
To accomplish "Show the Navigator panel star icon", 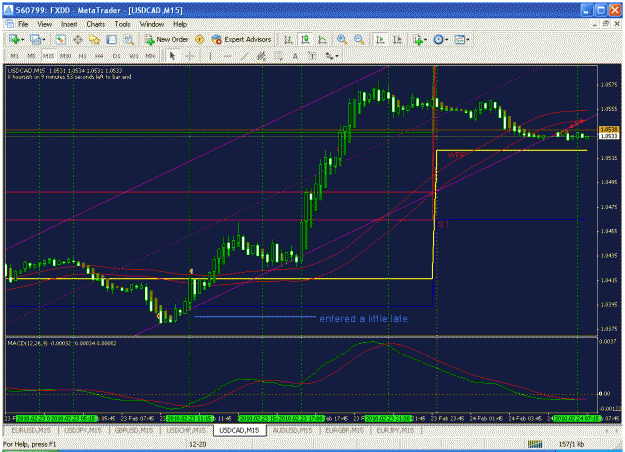I will (94, 39).
